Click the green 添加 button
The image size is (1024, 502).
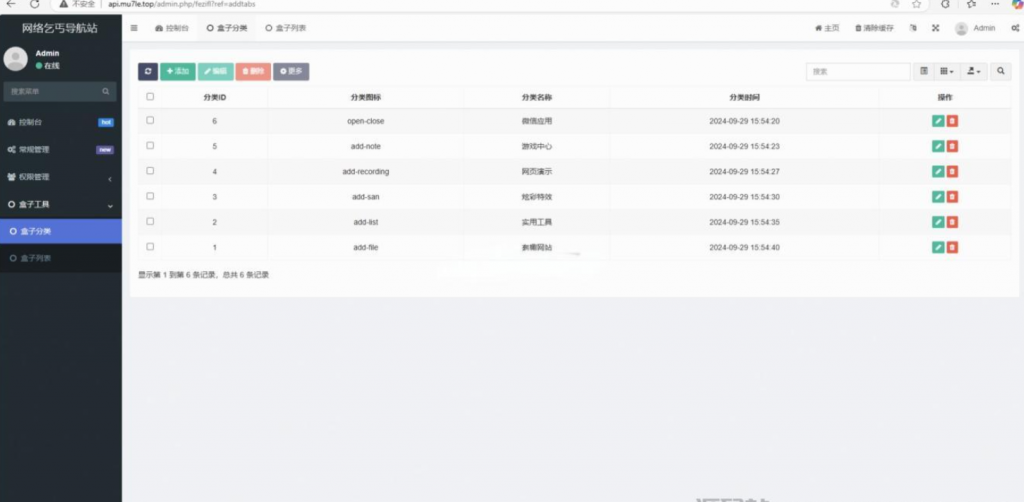click(178, 71)
